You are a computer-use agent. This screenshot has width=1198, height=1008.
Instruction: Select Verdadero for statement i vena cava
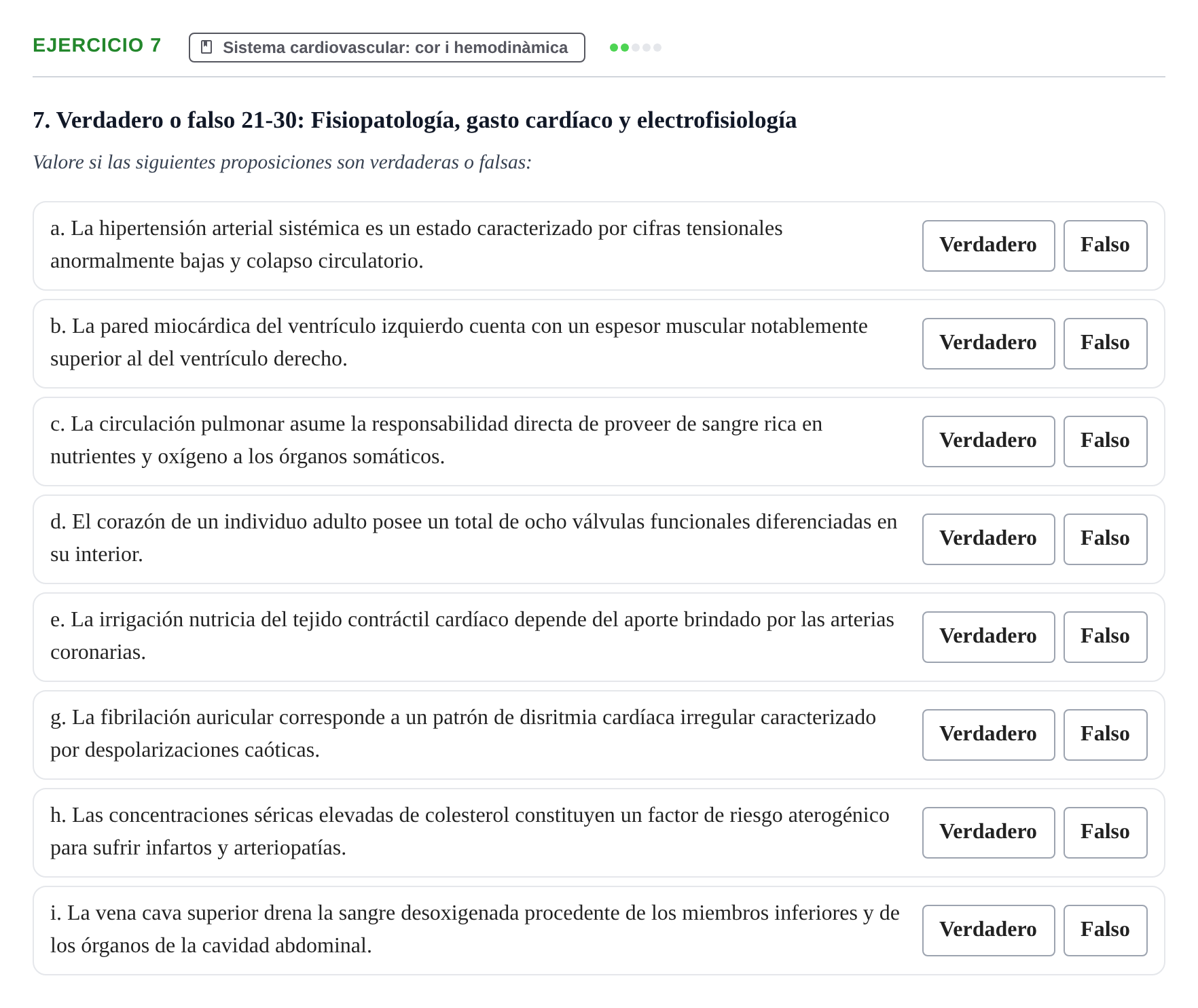point(988,930)
